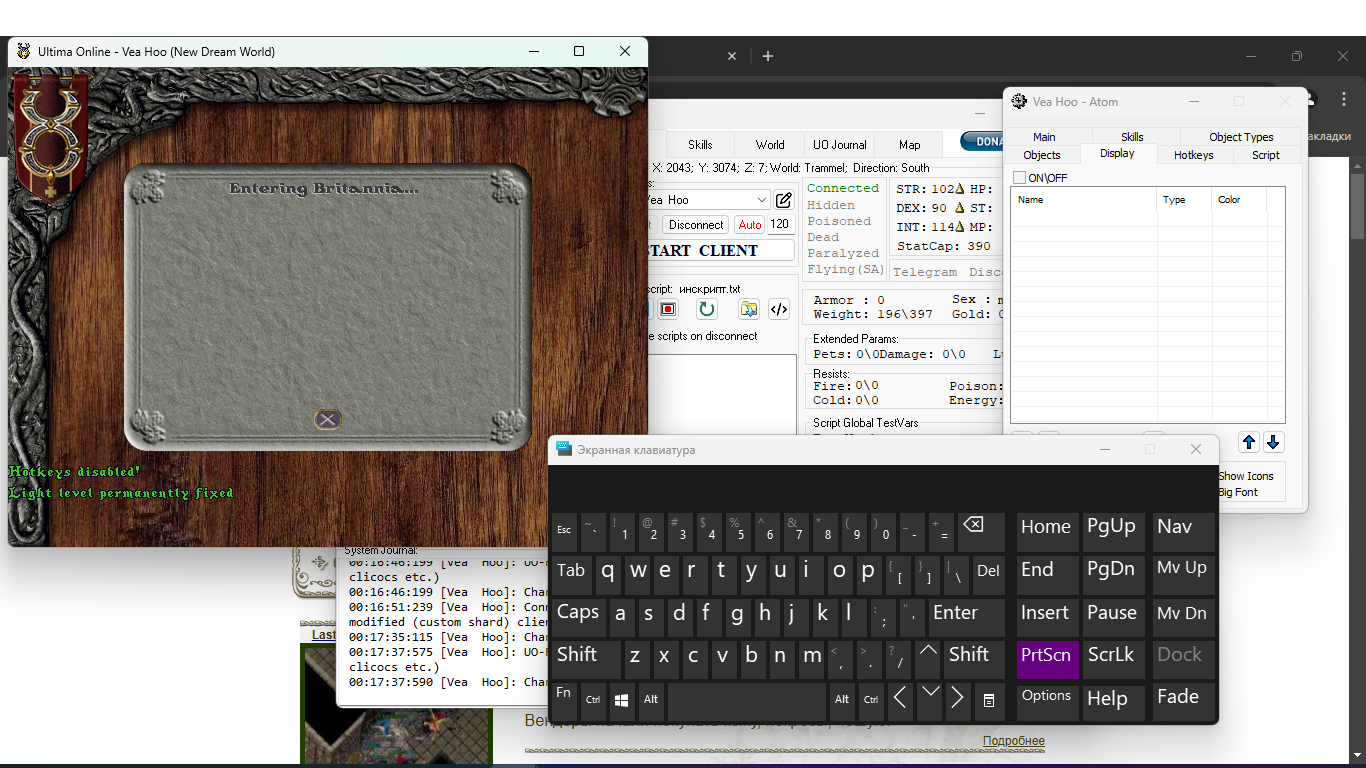Screen dimensions: 1366x768
Task: Click the PrtScn key on keyboard
Action: pyautogui.click(x=1048, y=658)
